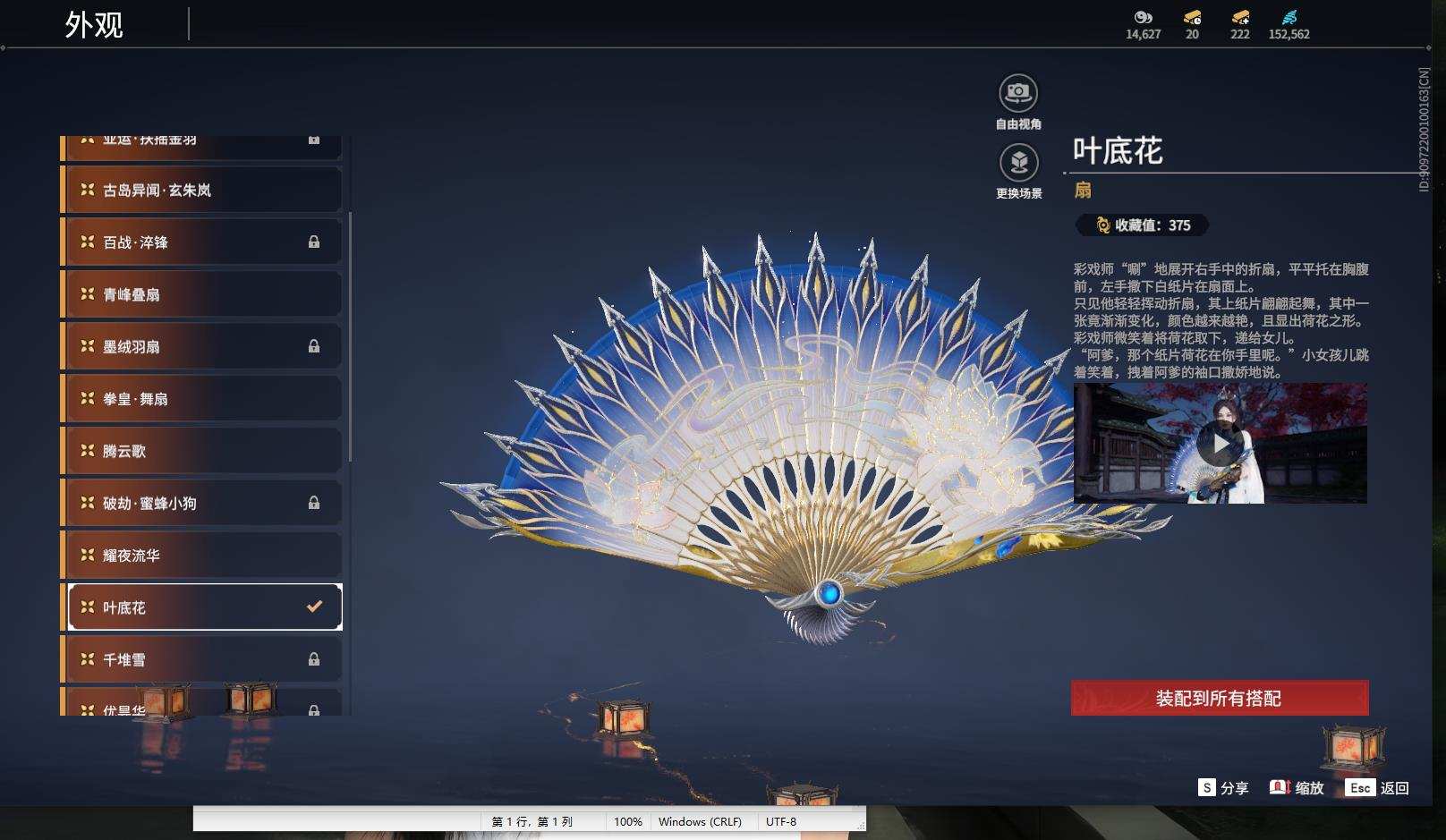Click UTF-8 encoding in status bar
1446x840 pixels.
(781, 821)
